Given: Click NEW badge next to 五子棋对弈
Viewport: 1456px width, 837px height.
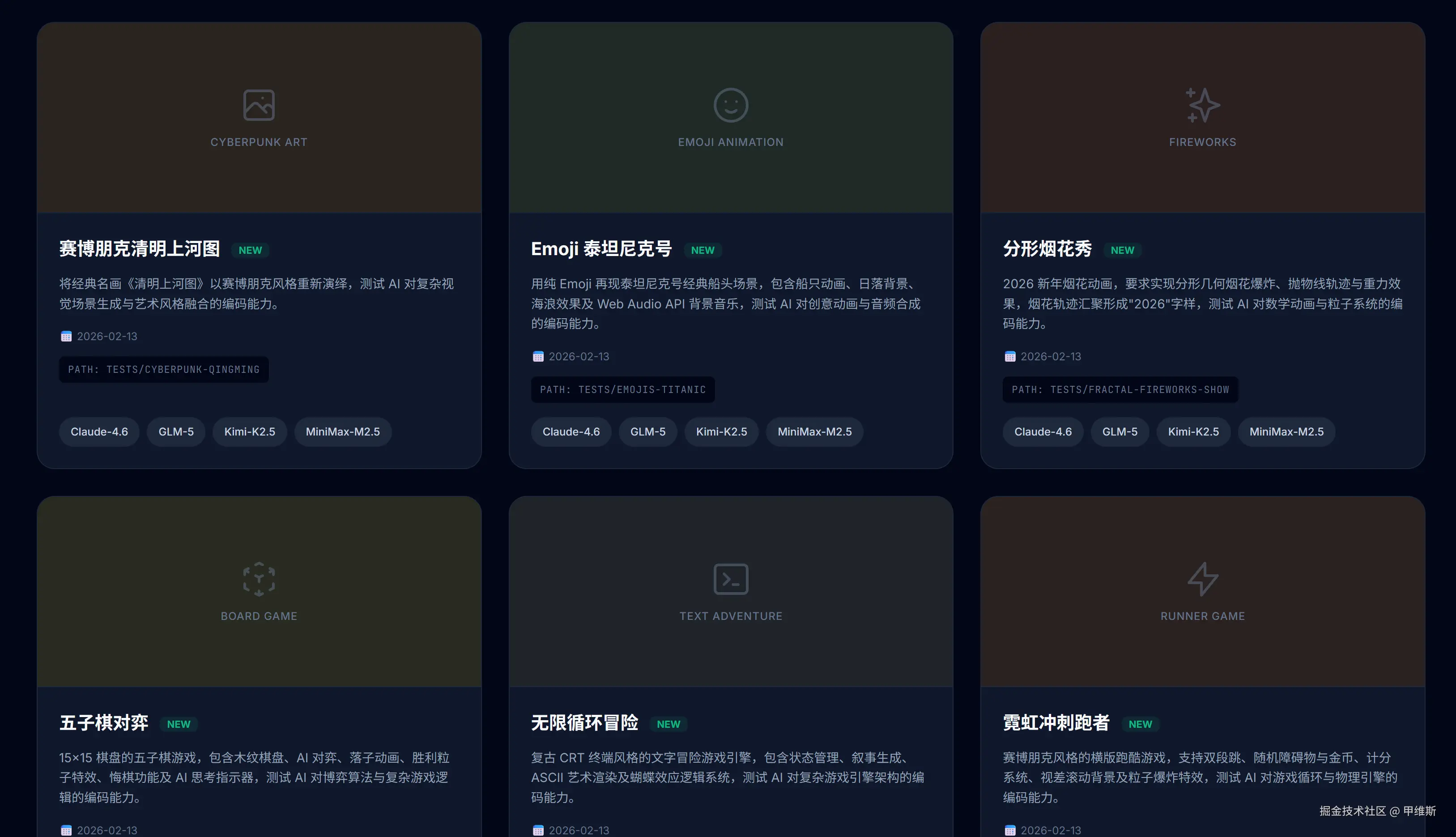Looking at the screenshot, I should [x=178, y=724].
